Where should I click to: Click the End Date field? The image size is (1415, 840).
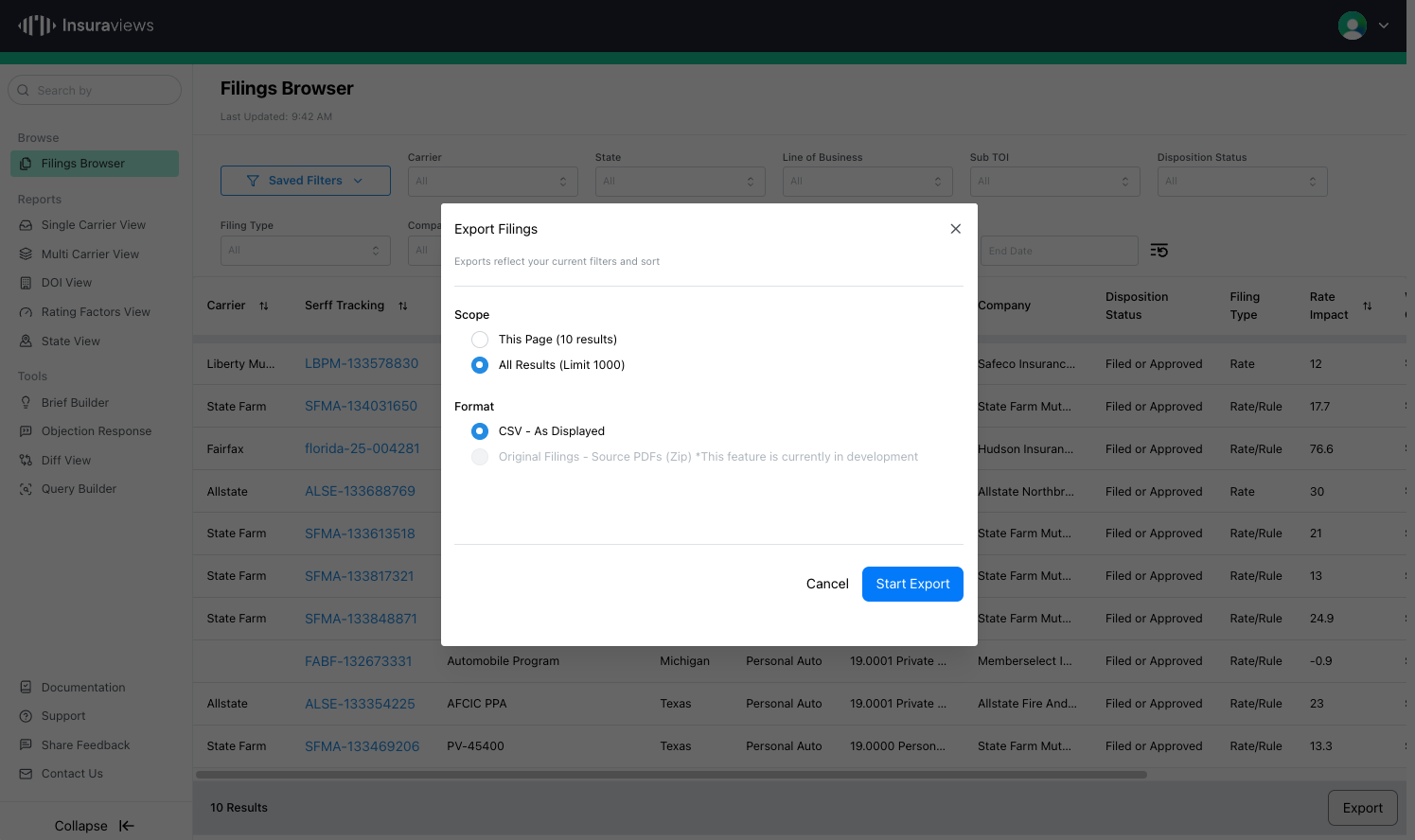[x=1058, y=251]
